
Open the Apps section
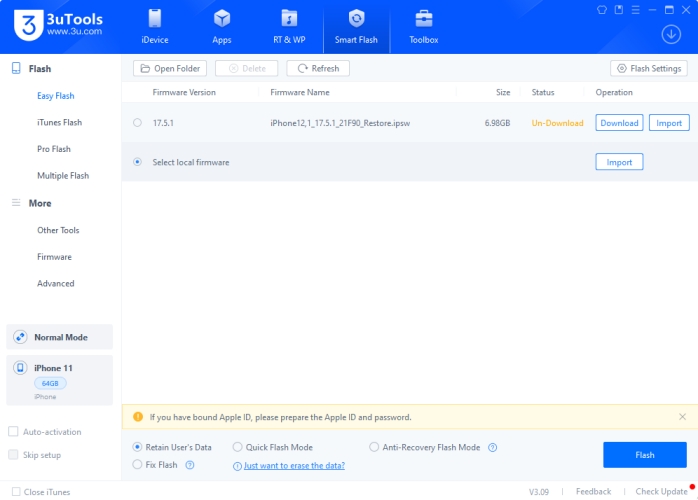click(222, 27)
